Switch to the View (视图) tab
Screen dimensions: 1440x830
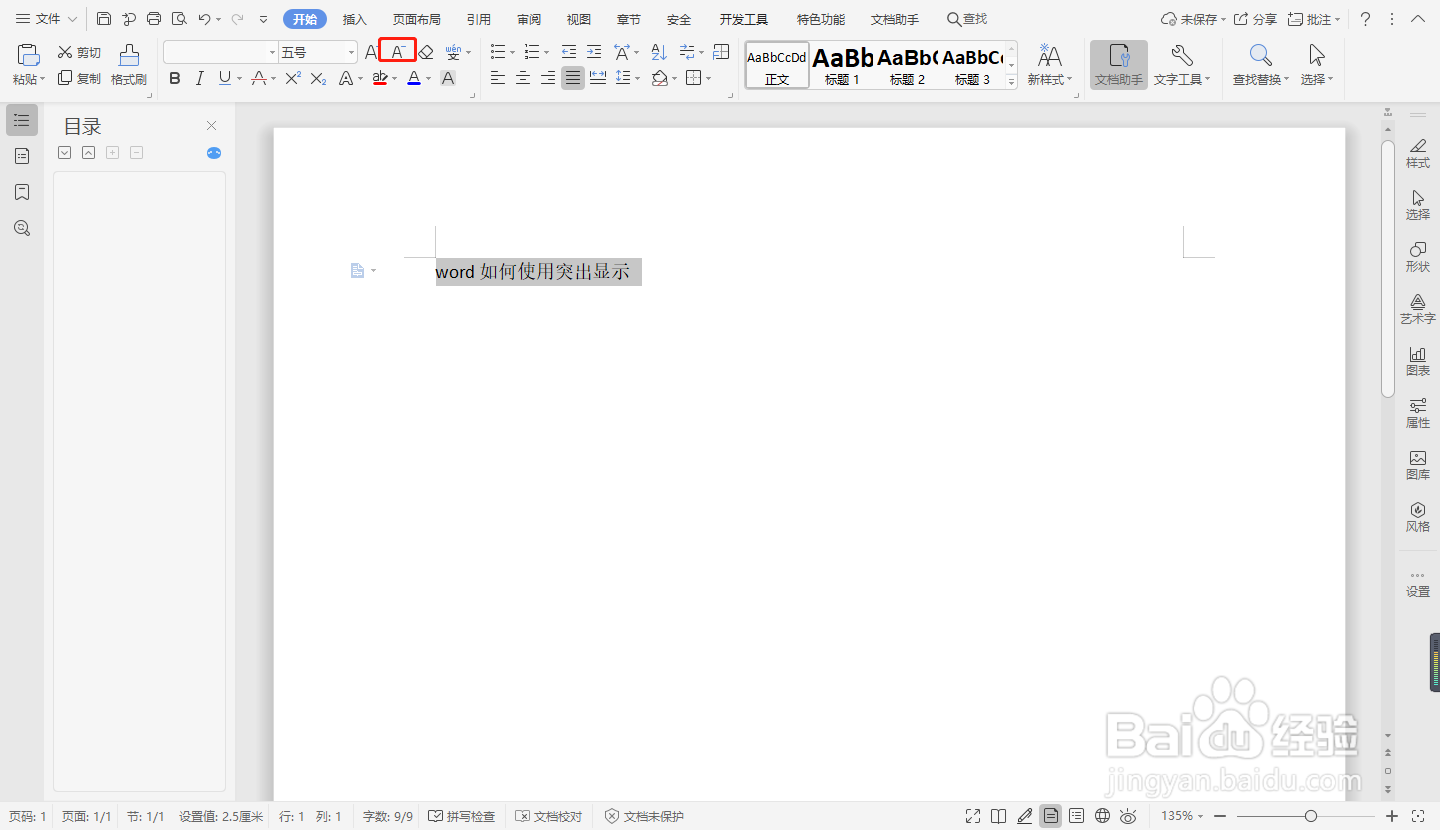579,19
